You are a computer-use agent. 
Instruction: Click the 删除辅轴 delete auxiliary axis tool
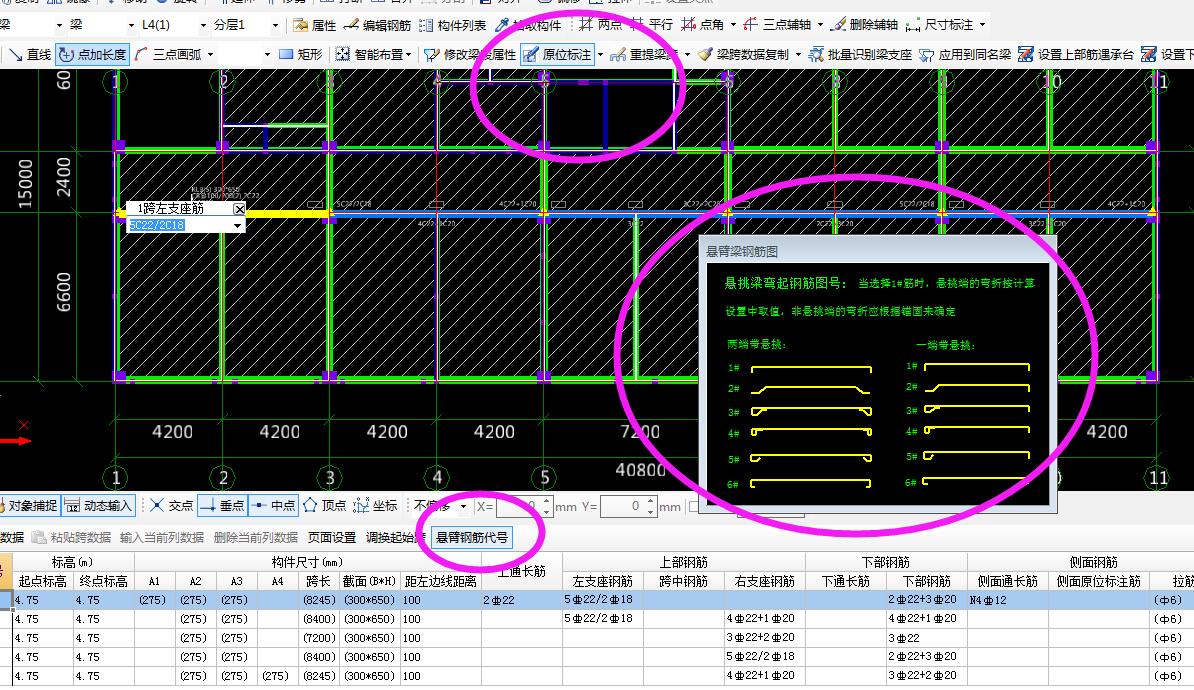[864, 25]
